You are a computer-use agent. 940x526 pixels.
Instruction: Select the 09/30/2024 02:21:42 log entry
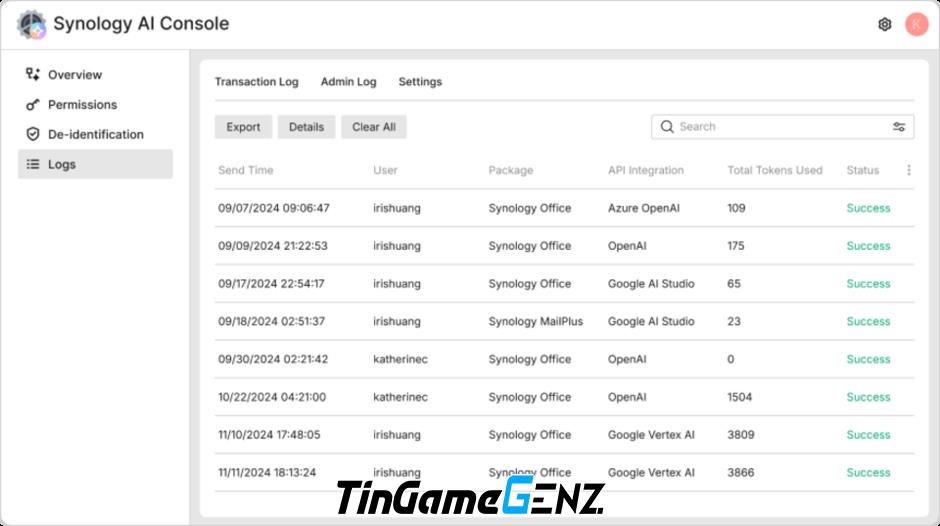pos(564,359)
